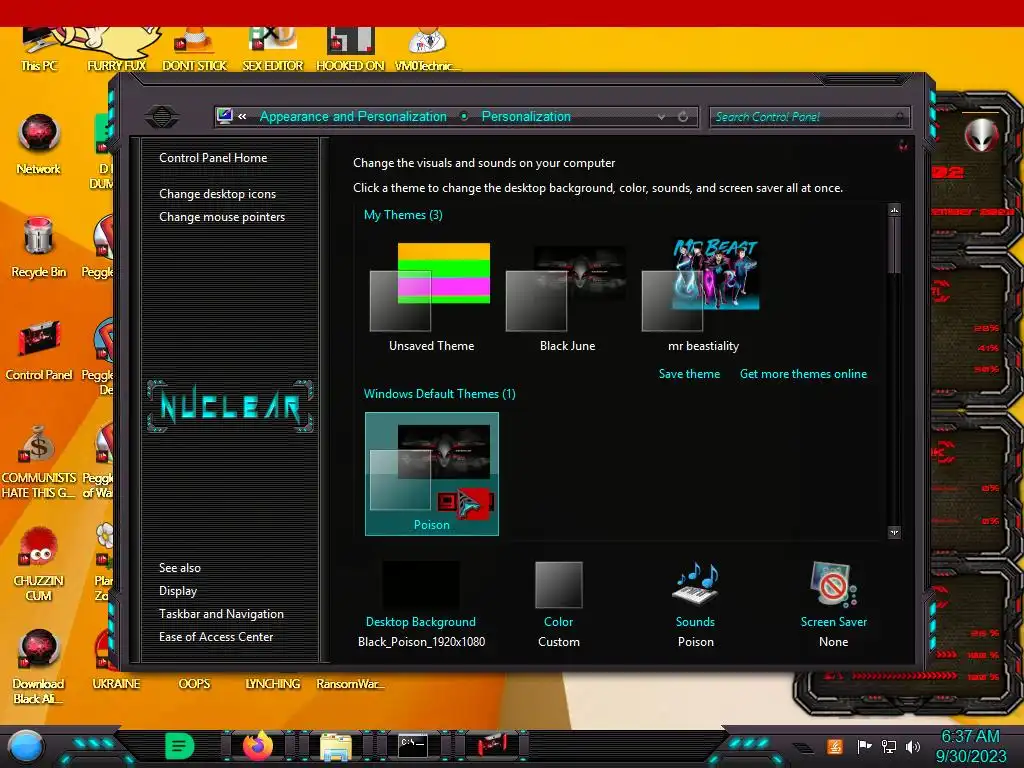Screen dimensions: 1024x768
Task: Click Change mouse pointers link
Action: coord(222,217)
